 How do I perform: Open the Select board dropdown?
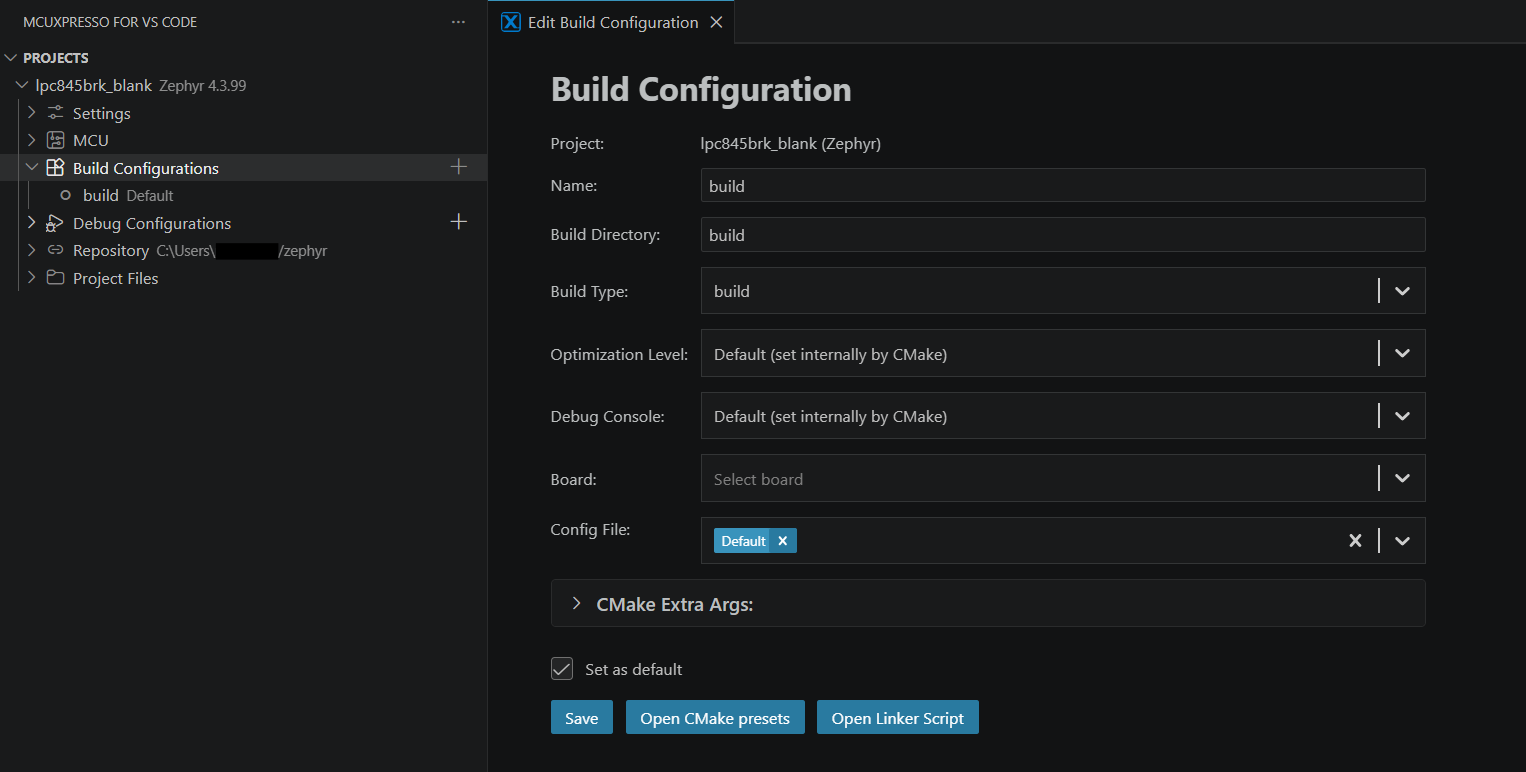click(x=1402, y=478)
